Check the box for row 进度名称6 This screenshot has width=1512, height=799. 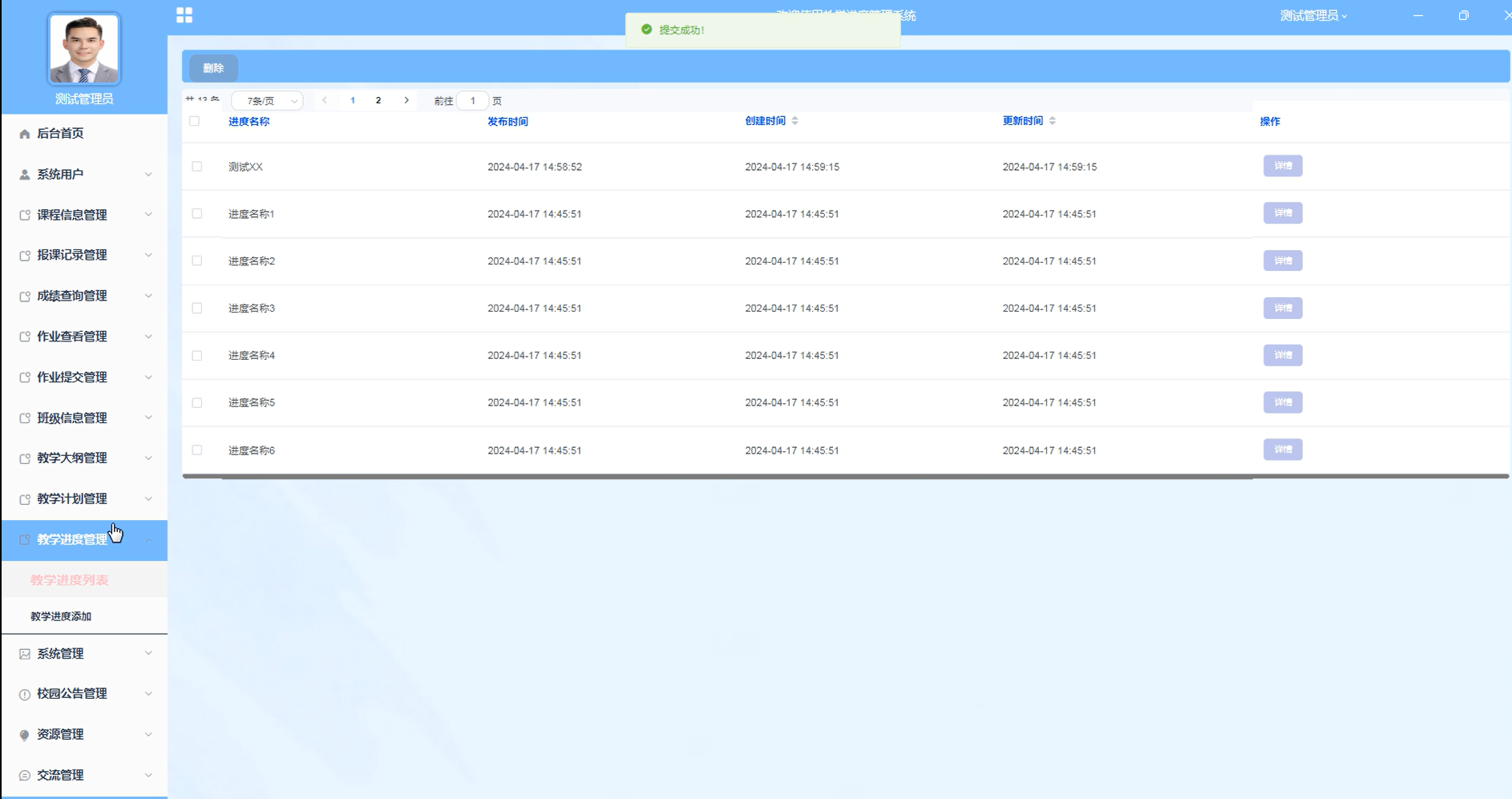pyautogui.click(x=197, y=450)
